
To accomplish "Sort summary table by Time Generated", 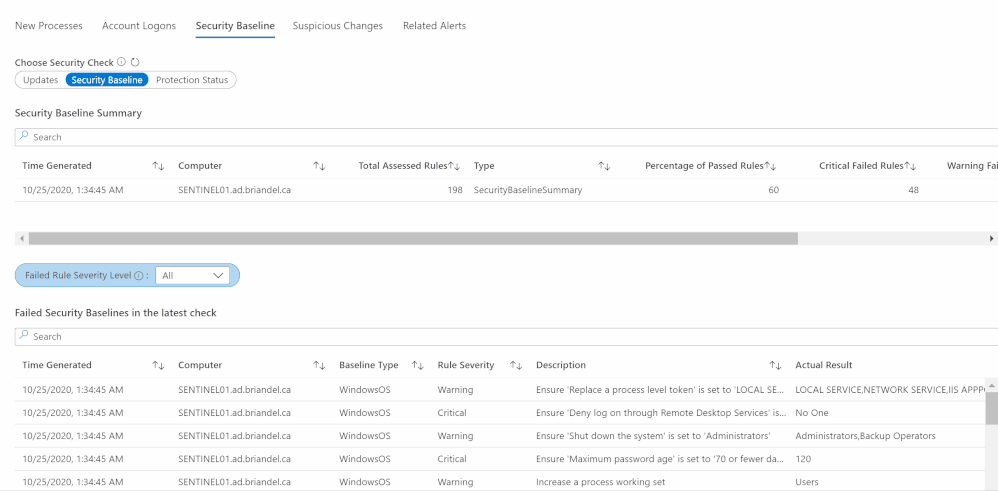I will click(158, 166).
